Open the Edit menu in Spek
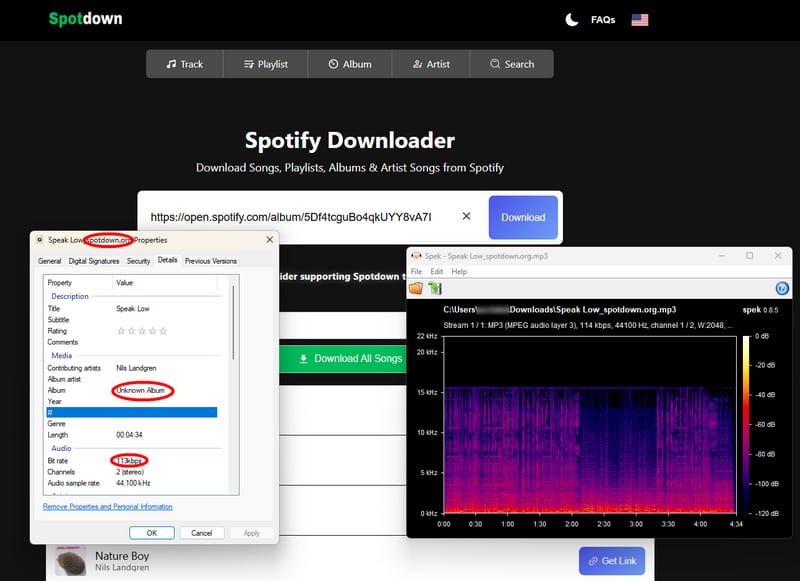Viewport: 800px width, 581px height. coord(436,271)
